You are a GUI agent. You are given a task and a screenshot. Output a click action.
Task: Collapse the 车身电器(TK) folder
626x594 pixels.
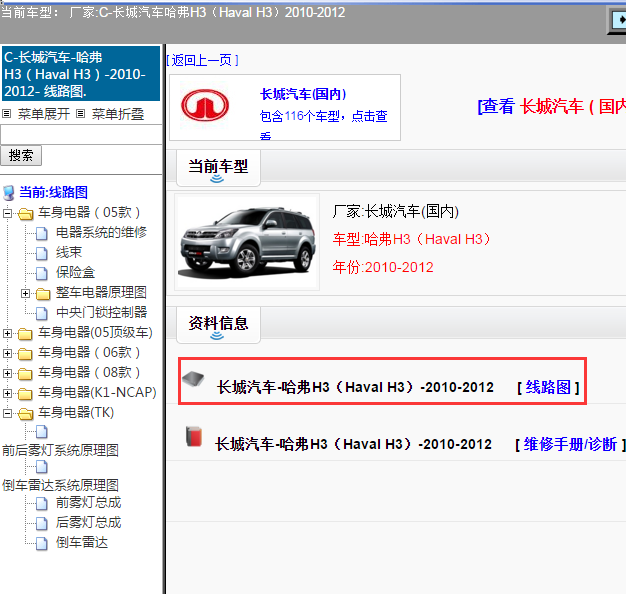[7, 414]
